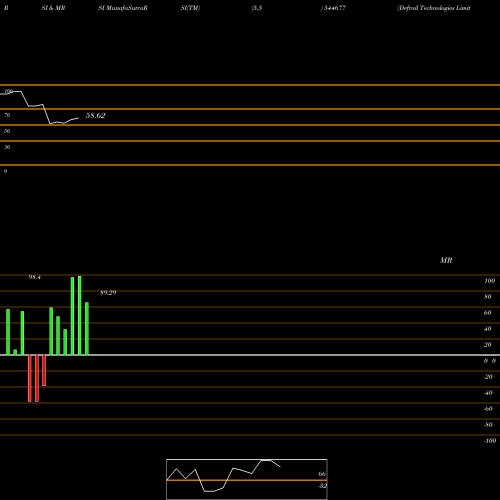Click the SI & MR header label
Image resolution: width=500 pixels, height=500 pixels.
click(x=53, y=8)
